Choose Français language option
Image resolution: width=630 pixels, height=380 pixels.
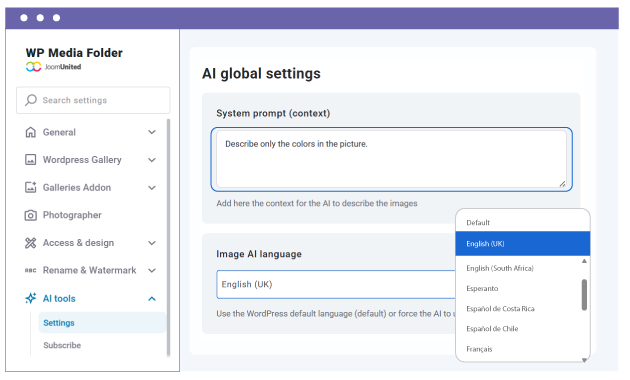tap(479, 349)
